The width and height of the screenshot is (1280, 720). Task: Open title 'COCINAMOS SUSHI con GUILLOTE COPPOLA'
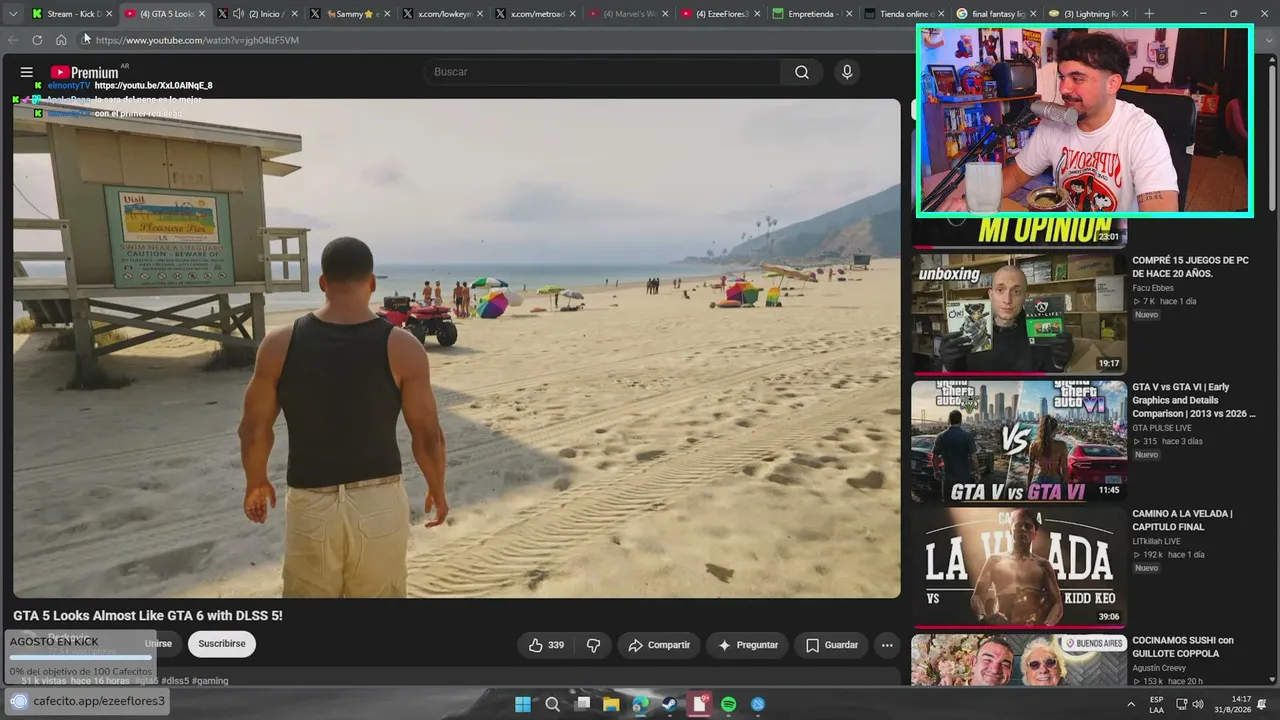(x=1183, y=647)
